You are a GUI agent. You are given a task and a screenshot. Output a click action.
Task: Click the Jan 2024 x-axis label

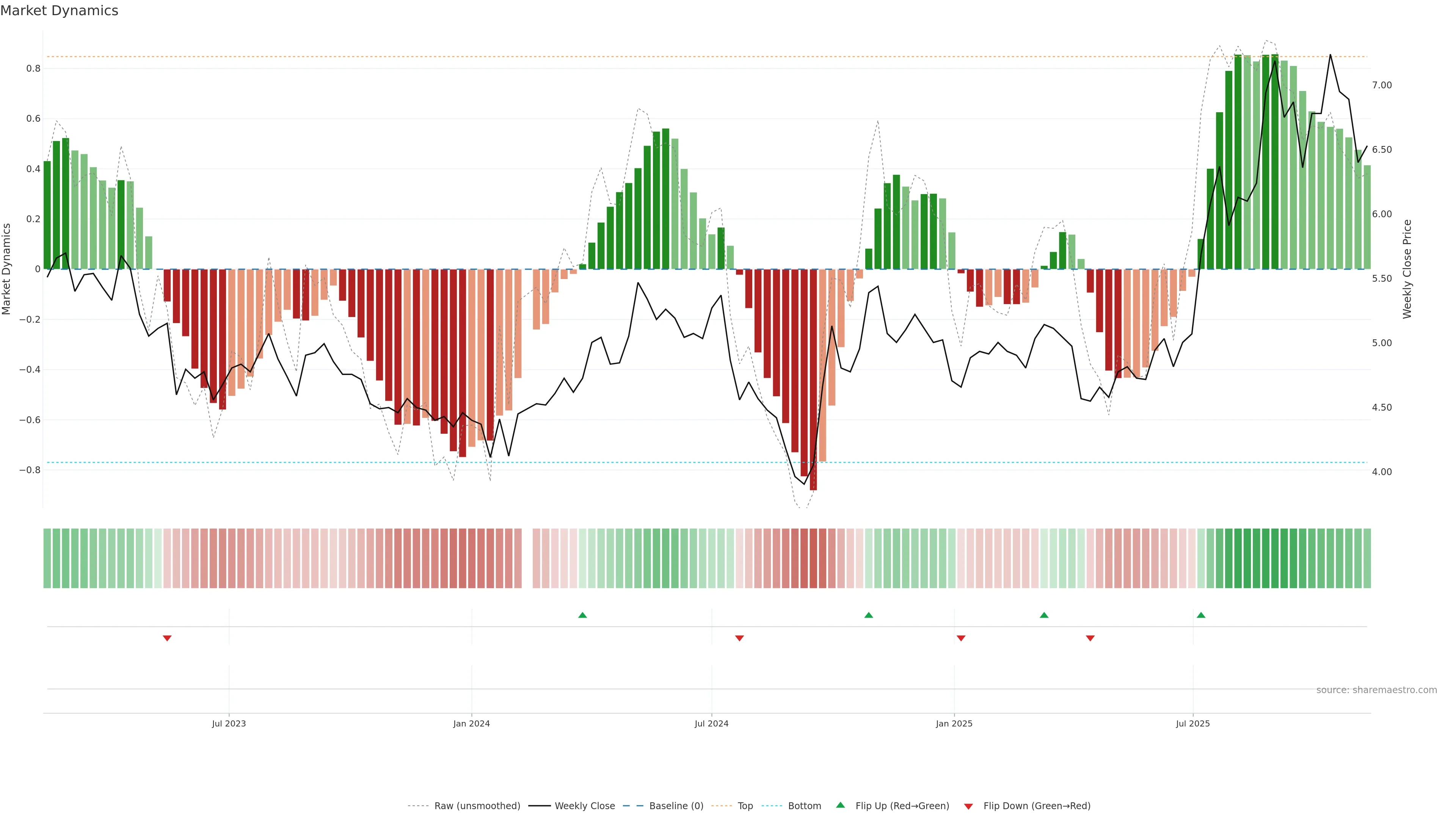point(471,724)
